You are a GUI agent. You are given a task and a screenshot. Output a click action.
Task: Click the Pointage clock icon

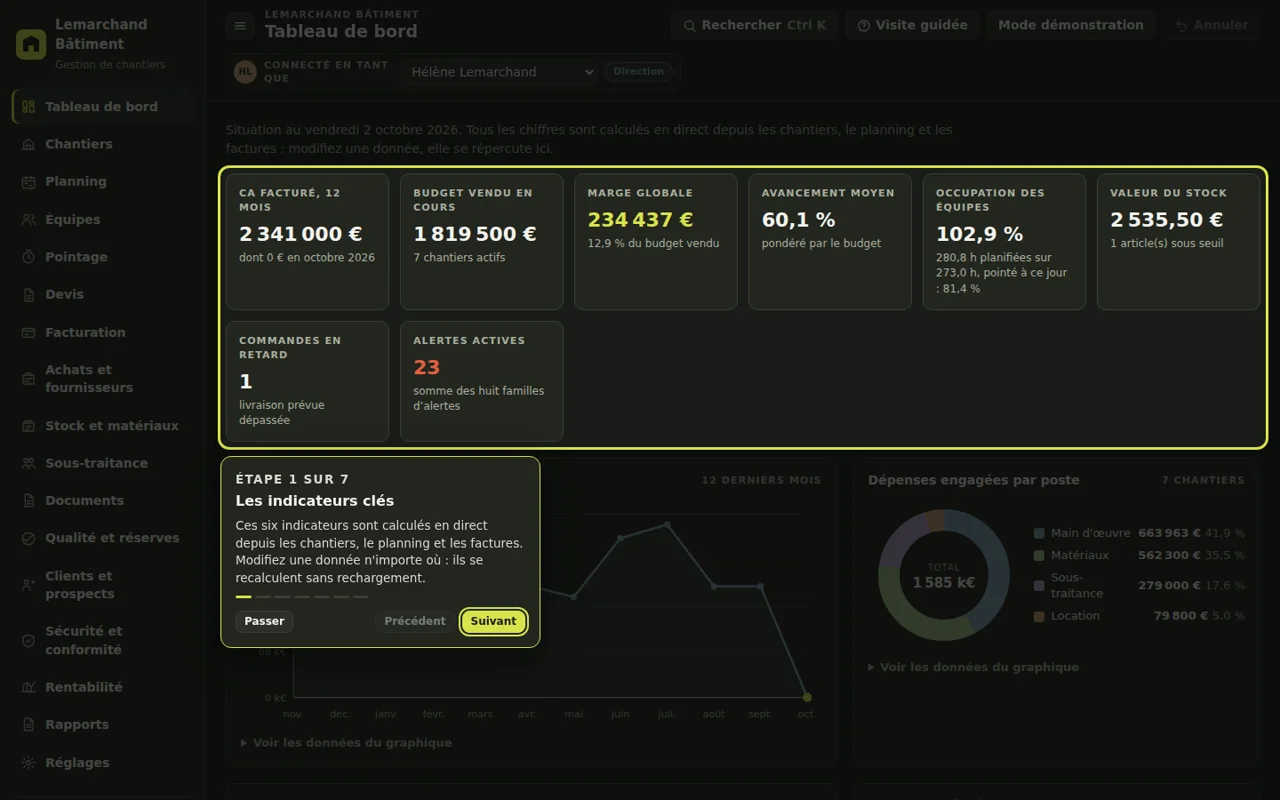pos(28,257)
